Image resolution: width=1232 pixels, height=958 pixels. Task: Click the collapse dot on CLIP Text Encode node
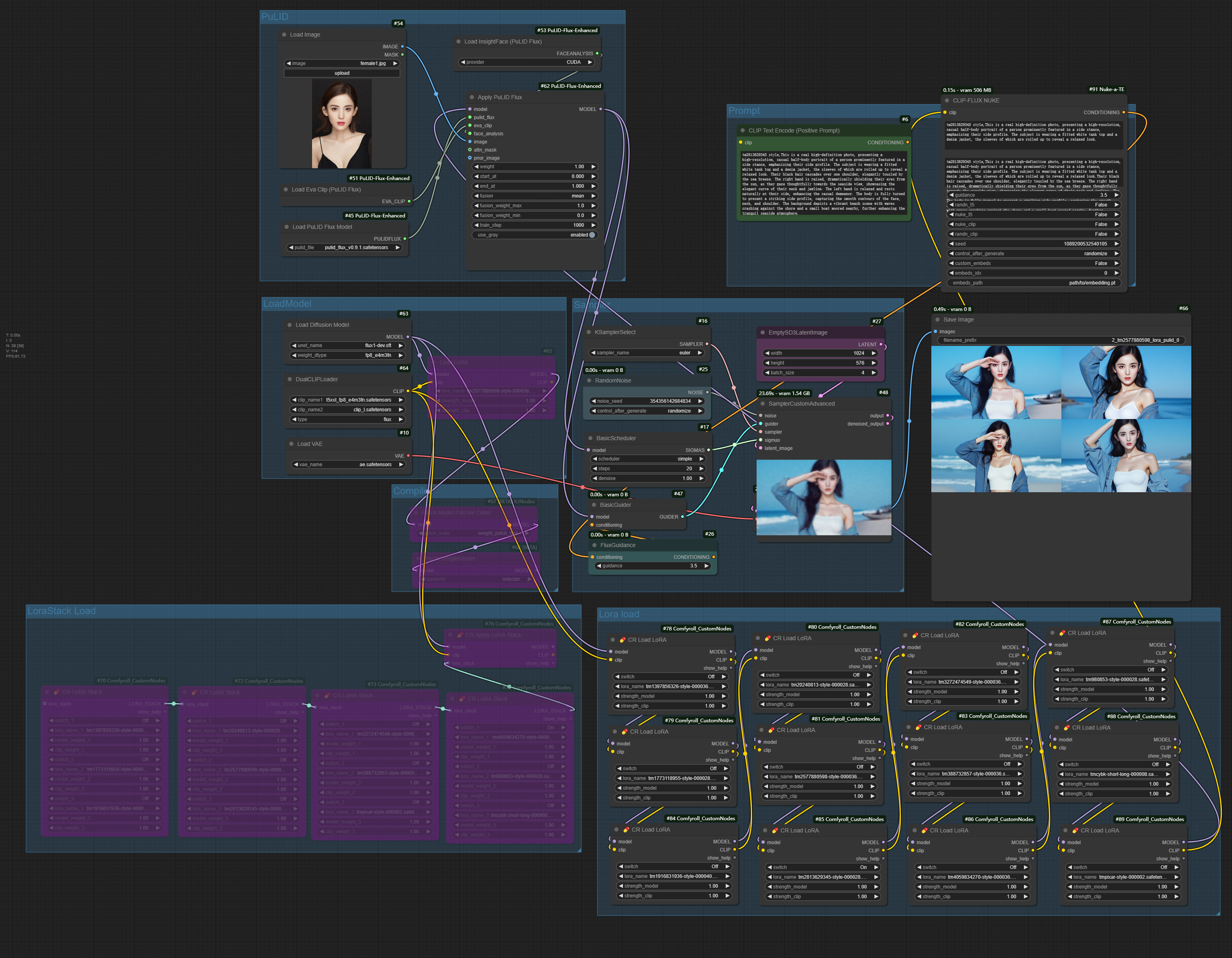click(x=744, y=130)
